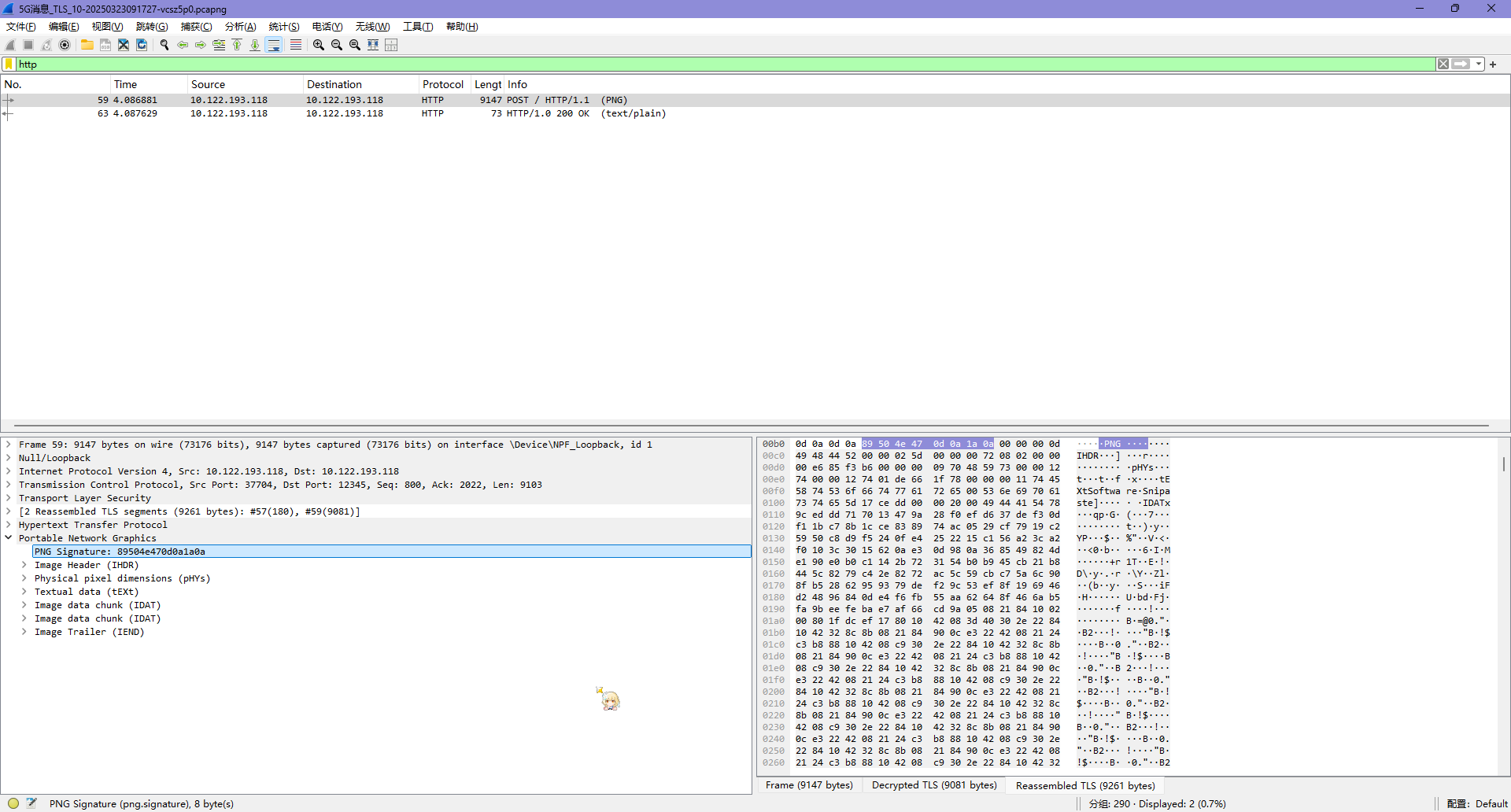
Task: Expand the Image Header (IHDR) node
Action: pyautogui.click(x=24, y=565)
